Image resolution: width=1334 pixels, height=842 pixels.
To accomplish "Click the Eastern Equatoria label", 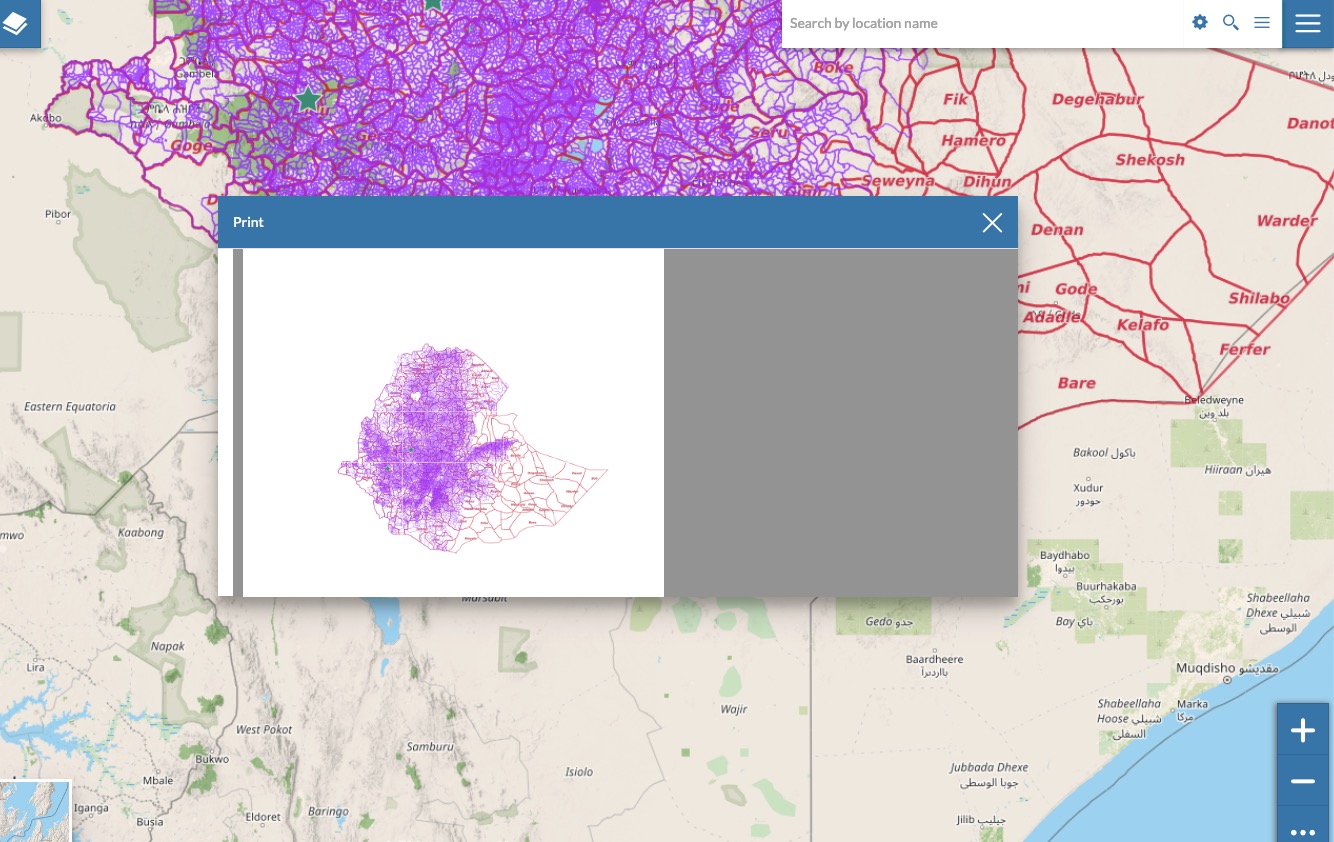I will coord(70,407).
